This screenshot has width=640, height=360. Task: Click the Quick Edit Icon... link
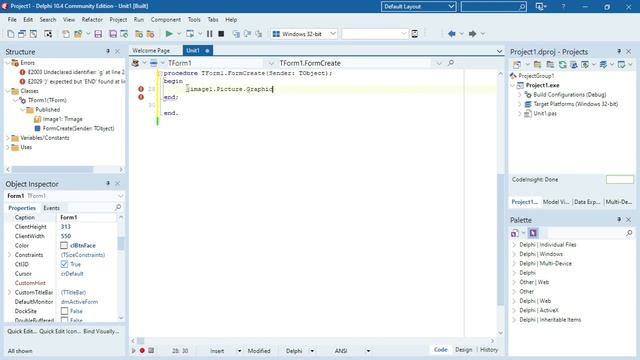tap(60, 331)
